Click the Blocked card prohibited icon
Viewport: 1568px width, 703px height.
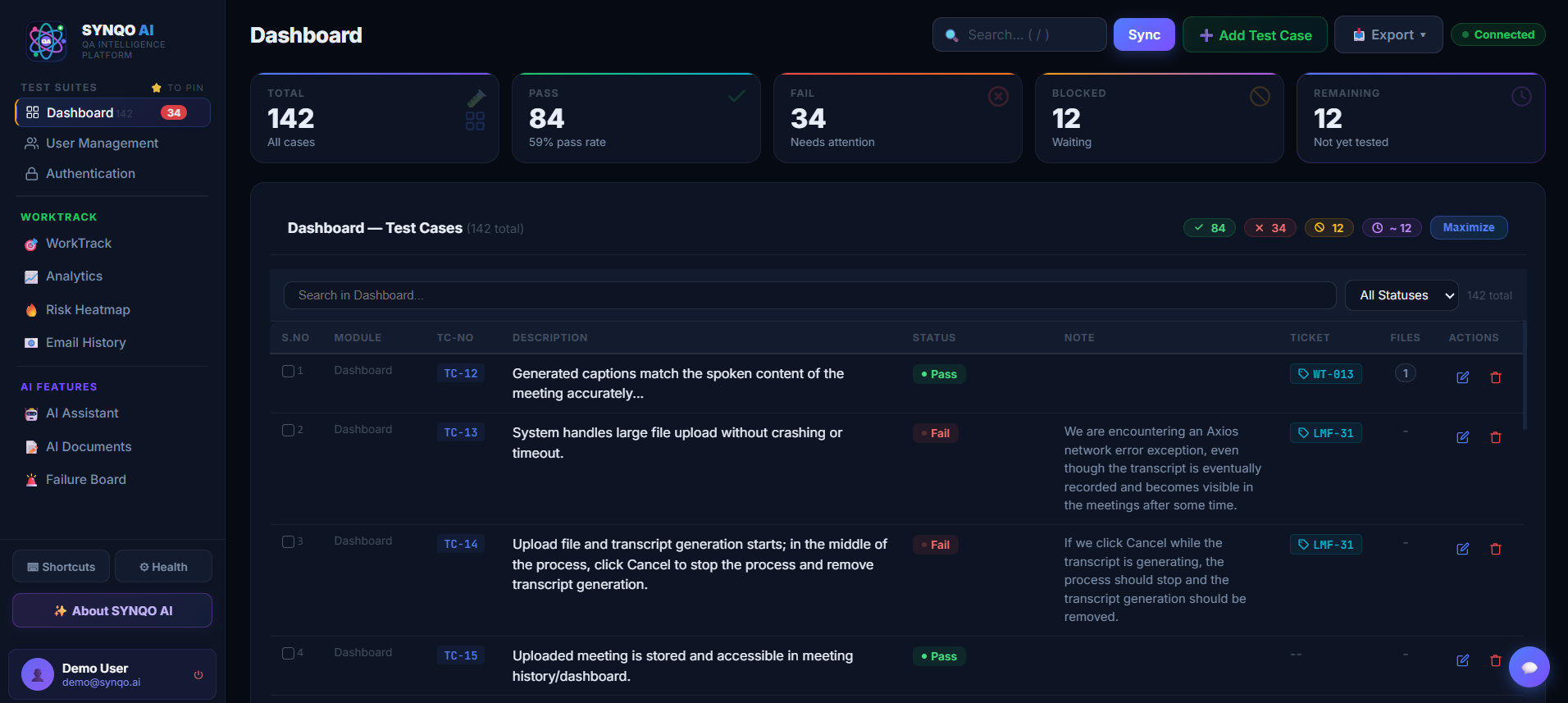(1260, 97)
